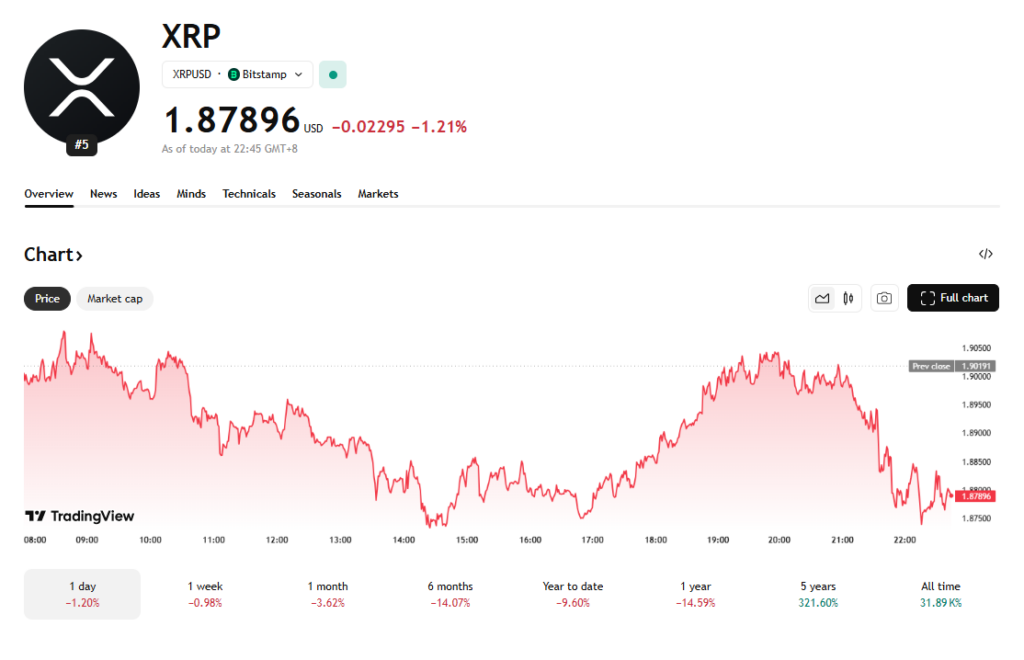
Task: Switch to candlestick chart icon
Action: point(848,298)
